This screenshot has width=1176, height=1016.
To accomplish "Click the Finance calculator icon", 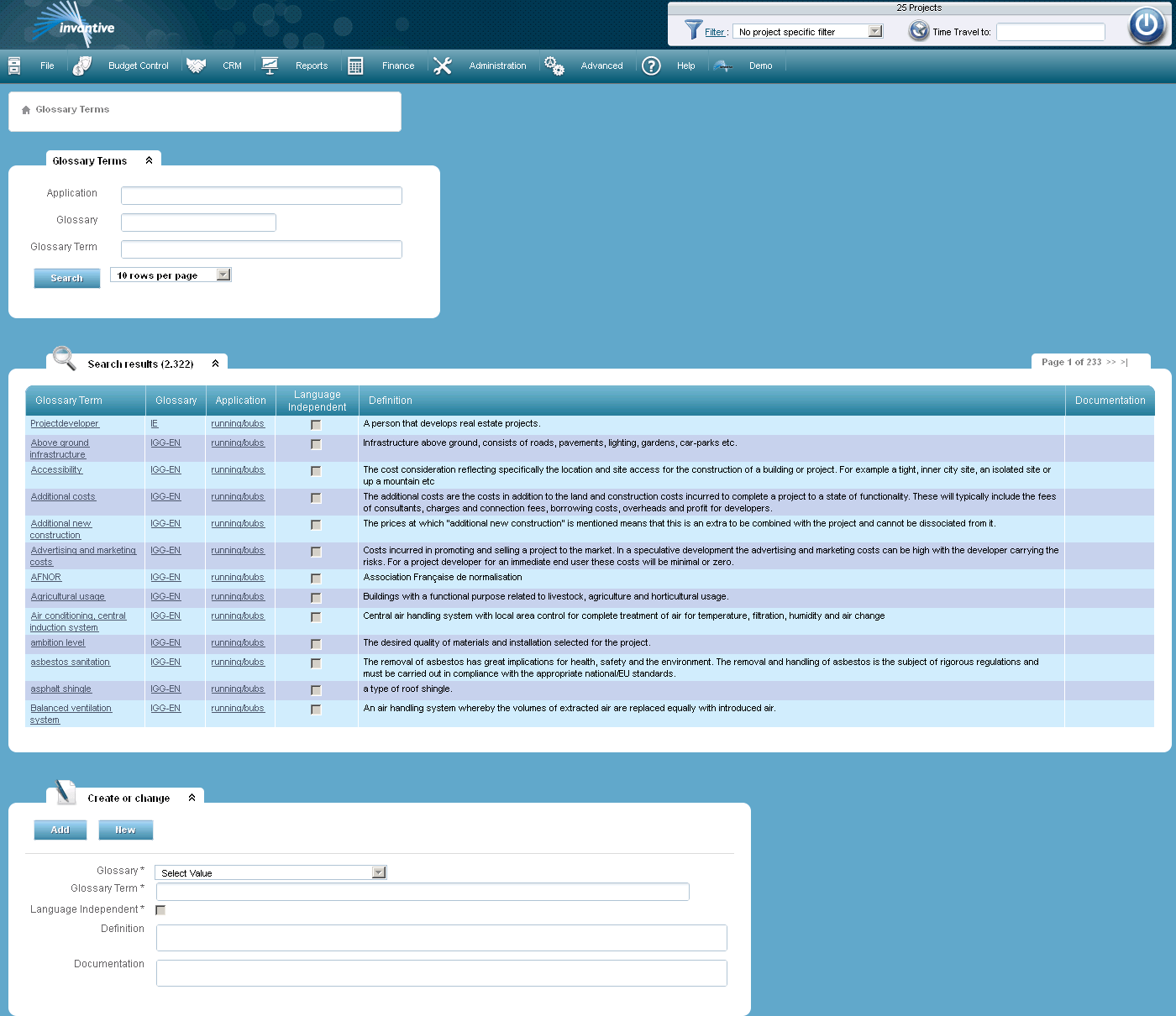I will (355, 65).
